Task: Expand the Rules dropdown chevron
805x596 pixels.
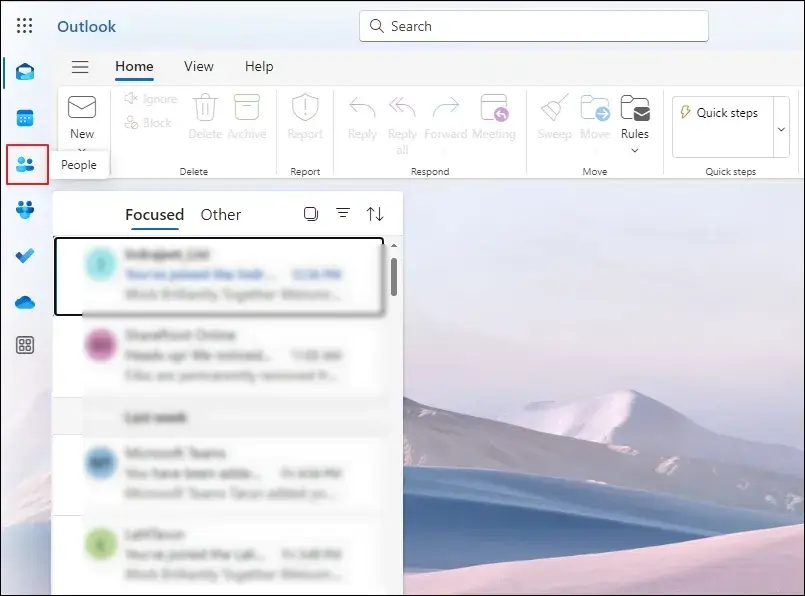Action: 635,150
